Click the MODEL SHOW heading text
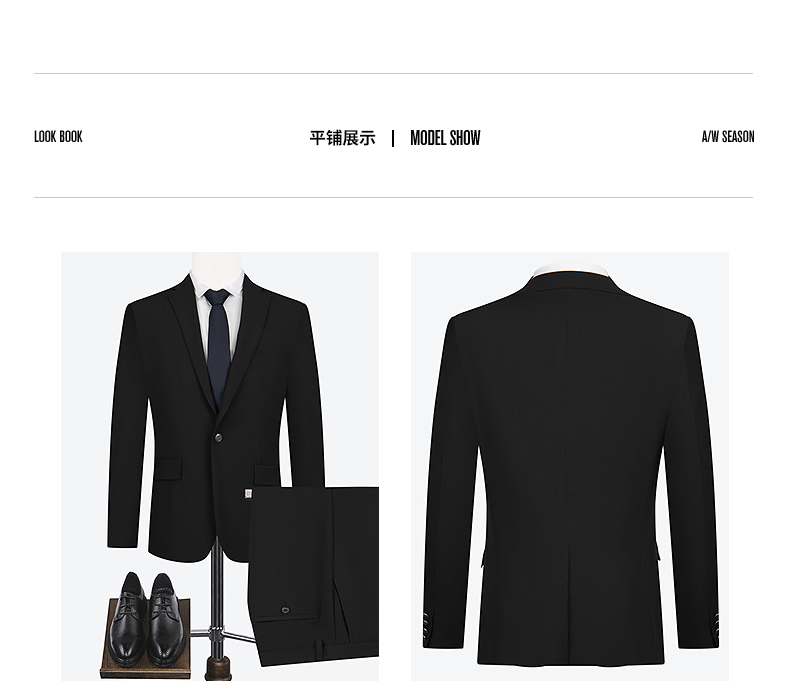Viewport: 790px width, 690px height. click(x=445, y=138)
